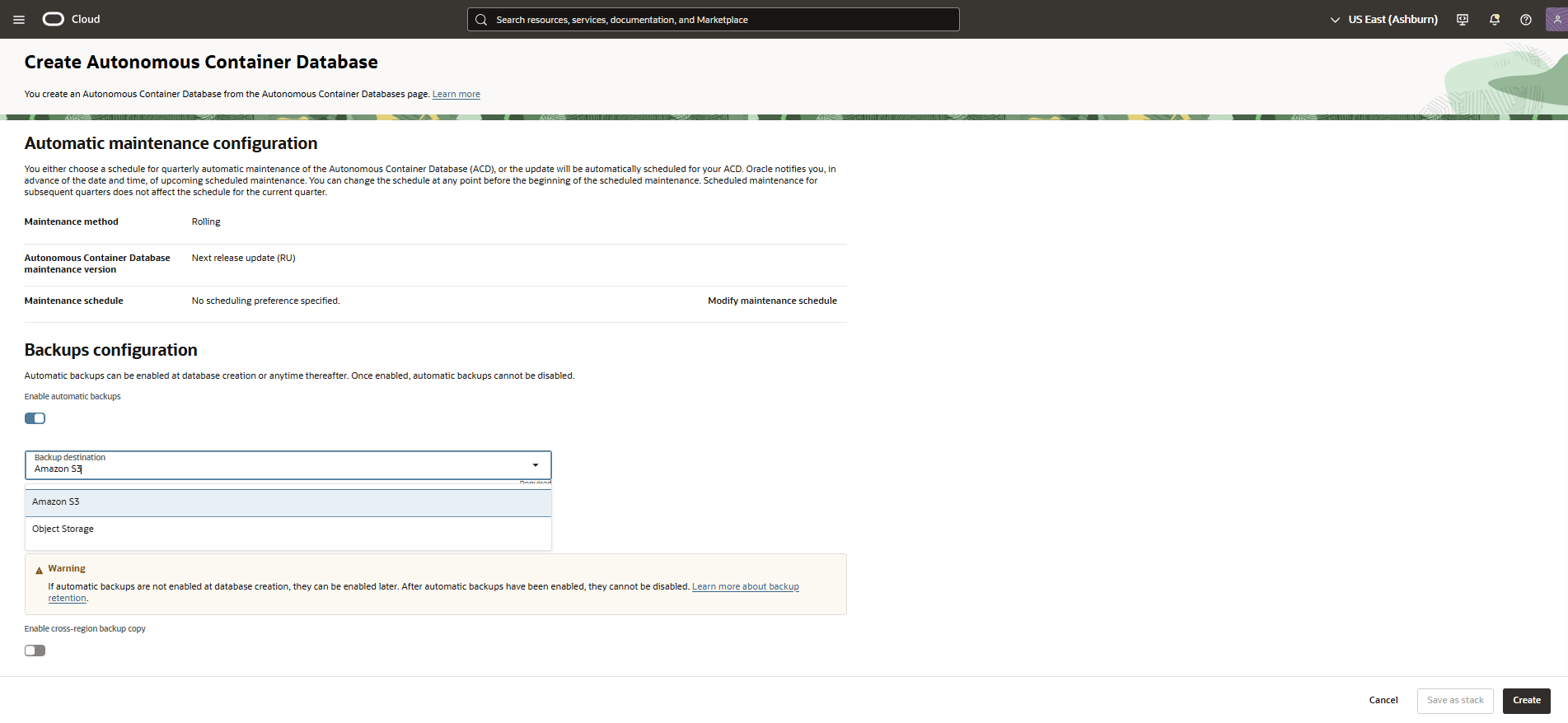Open the notifications bell
This screenshot has width=1568, height=723.
click(x=1495, y=20)
